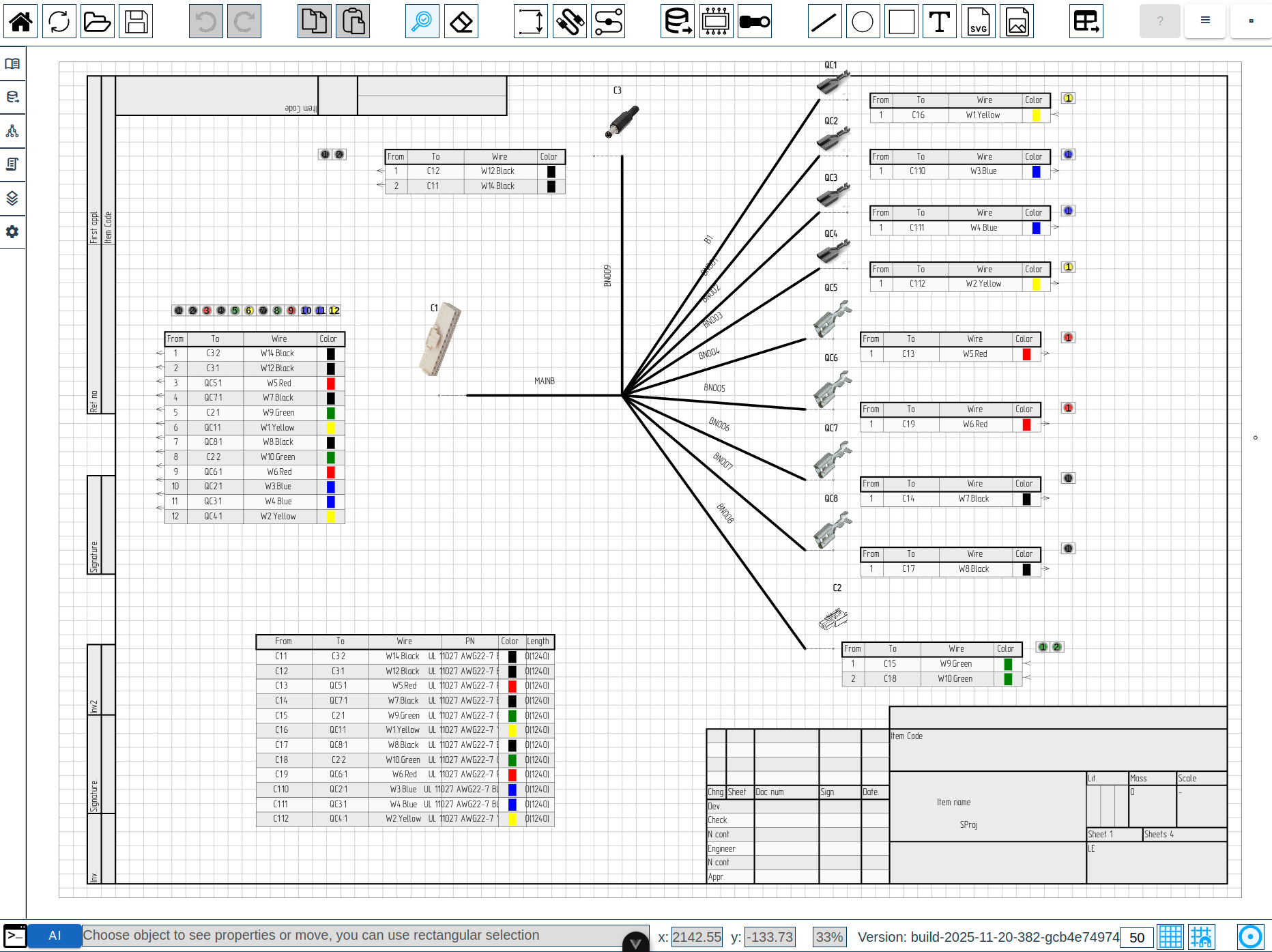This screenshot has height=952, width=1272.
Task: Toggle the grid display in status bar
Action: click(x=1172, y=936)
